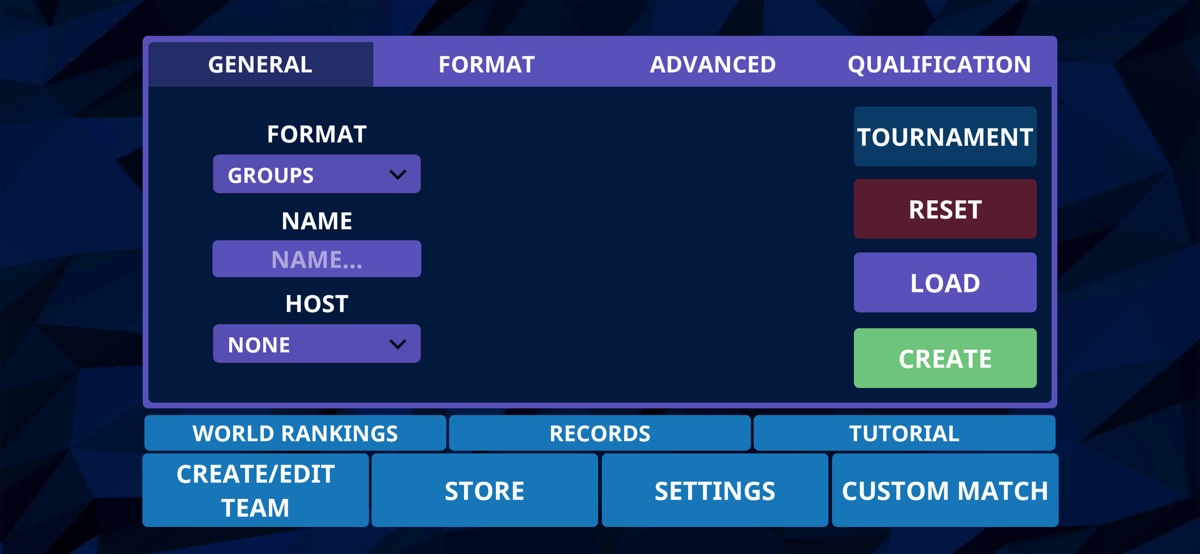Switch to the General tab

(260, 65)
